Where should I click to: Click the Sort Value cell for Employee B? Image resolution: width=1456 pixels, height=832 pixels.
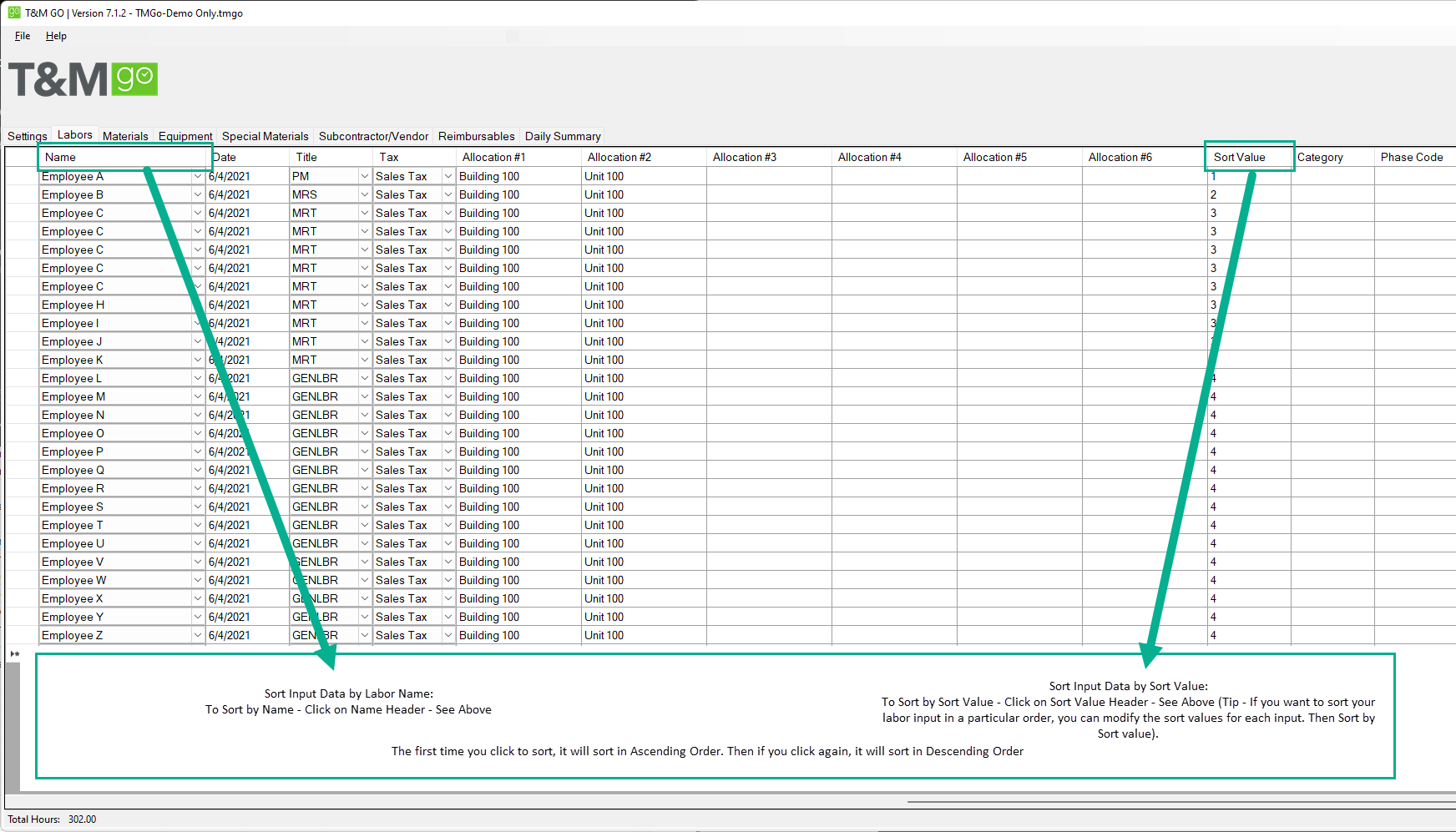(1249, 194)
